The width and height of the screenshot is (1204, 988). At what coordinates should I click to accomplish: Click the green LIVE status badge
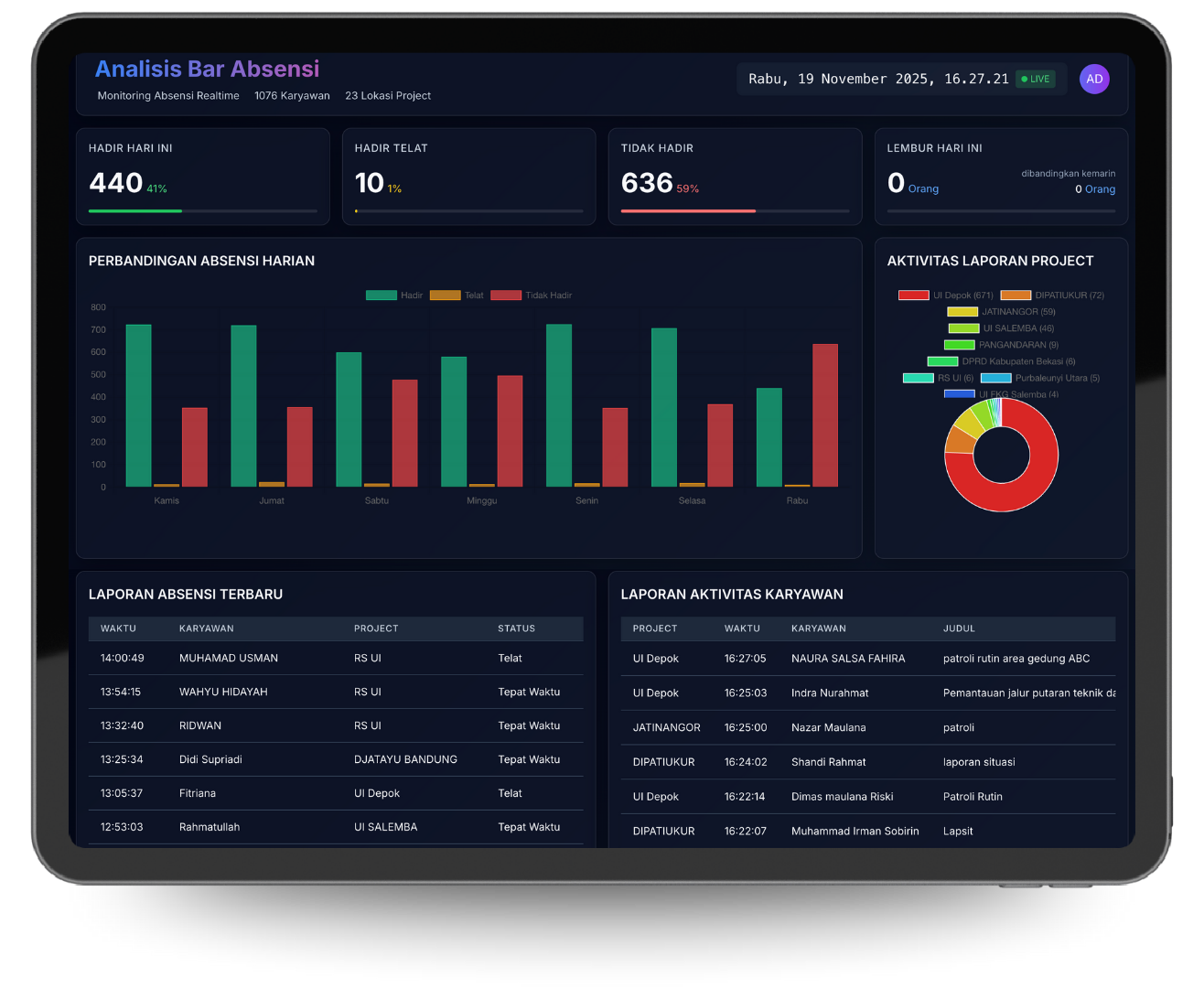coord(1036,80)
